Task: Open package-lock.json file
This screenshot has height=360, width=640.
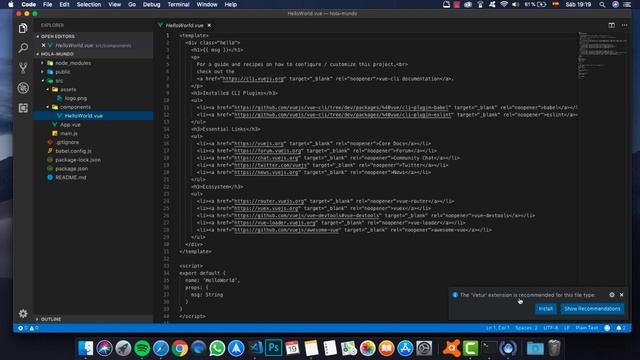Action: [78, 160]
